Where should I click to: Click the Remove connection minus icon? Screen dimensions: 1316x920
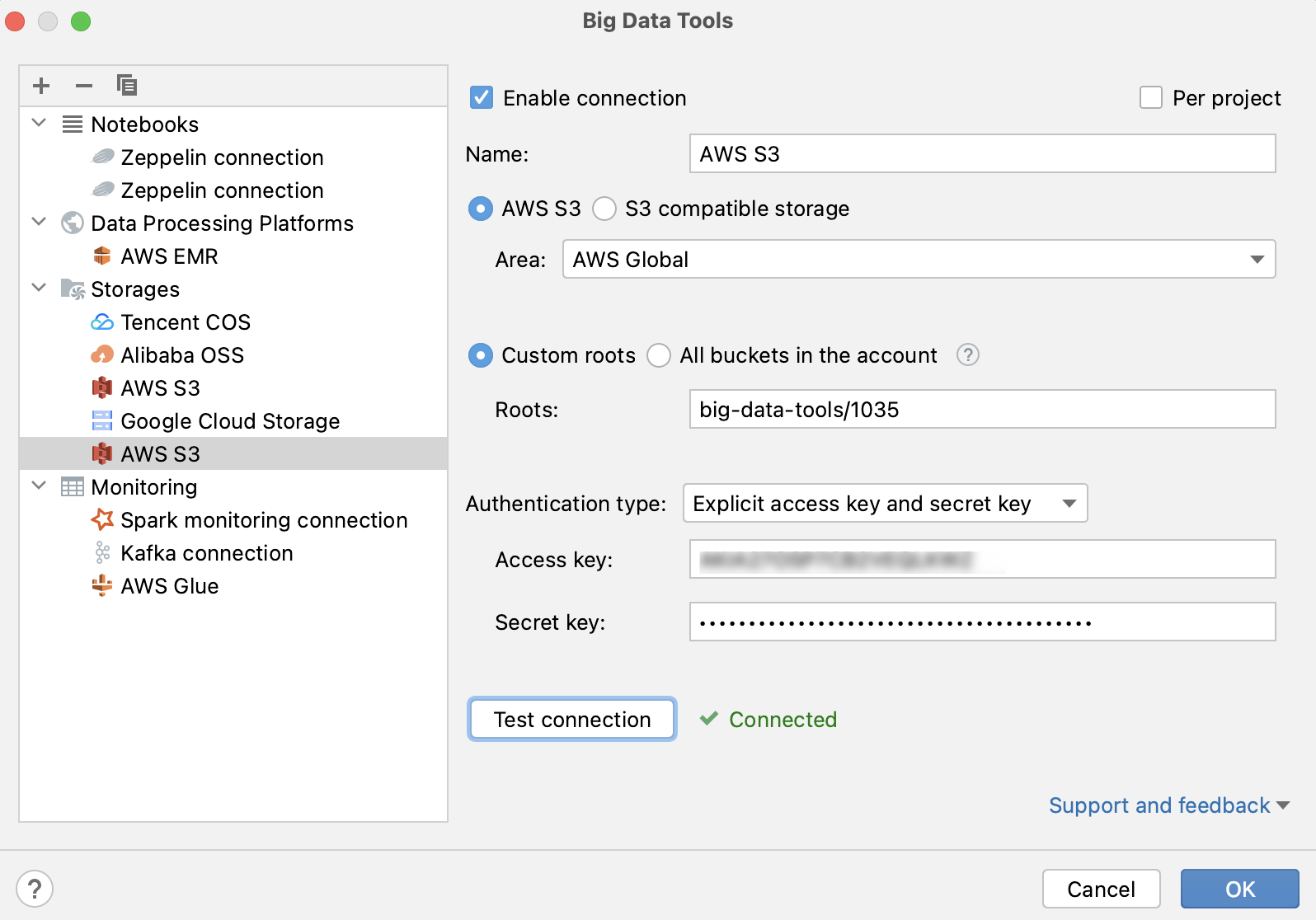[84, 86]
